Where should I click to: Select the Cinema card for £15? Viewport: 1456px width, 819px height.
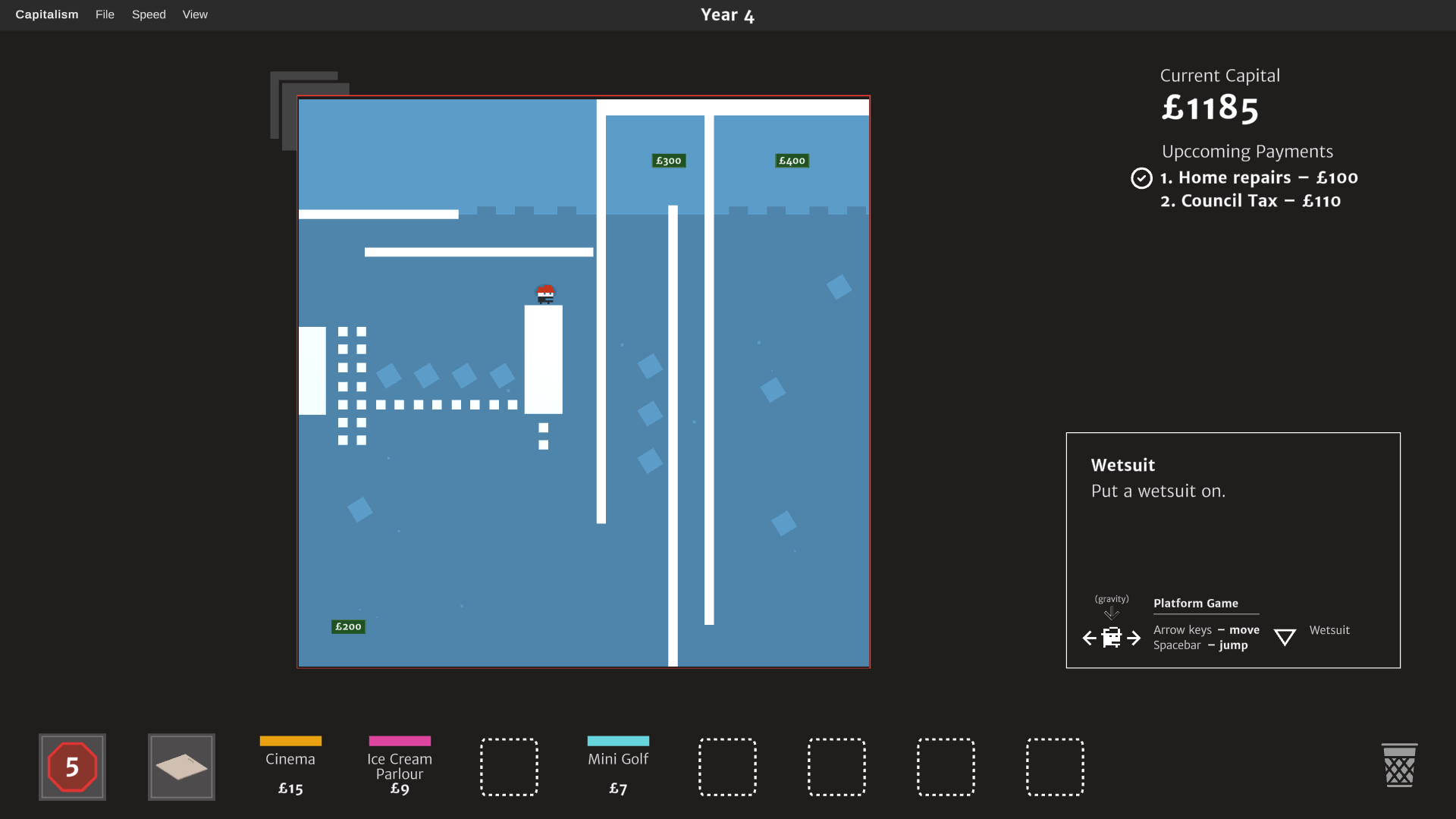pos(290,766)
